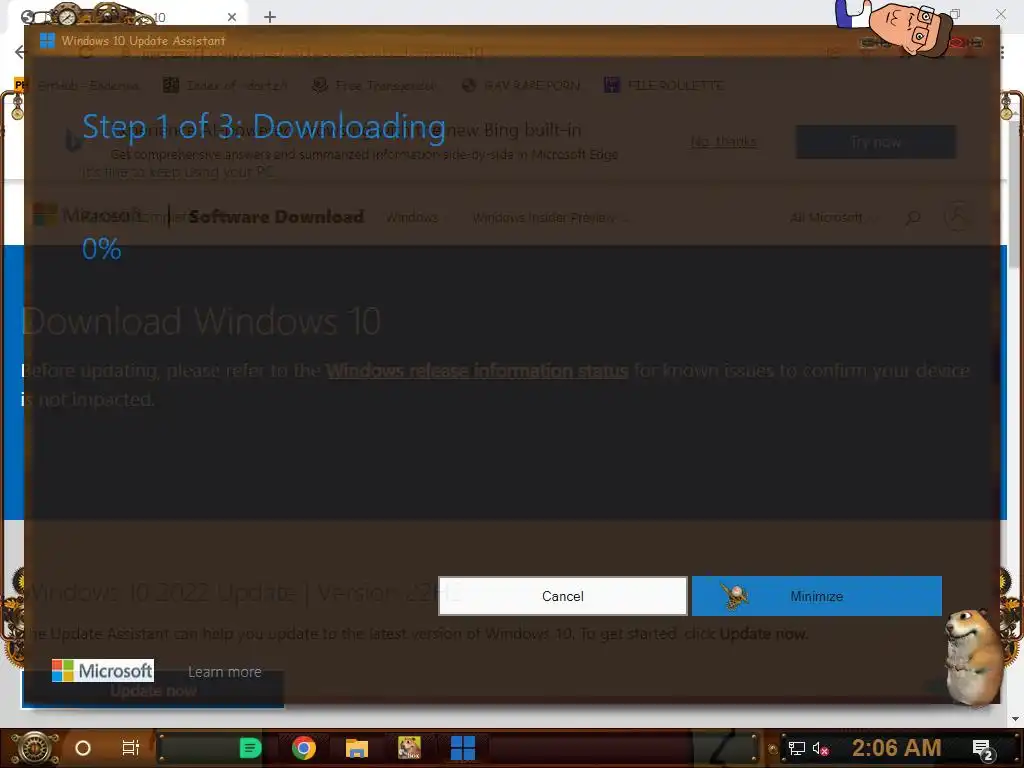This screenshot has width=1024, height=768.
Task: Open Cortana circle on the taskbar
Action: pos(83,748)
